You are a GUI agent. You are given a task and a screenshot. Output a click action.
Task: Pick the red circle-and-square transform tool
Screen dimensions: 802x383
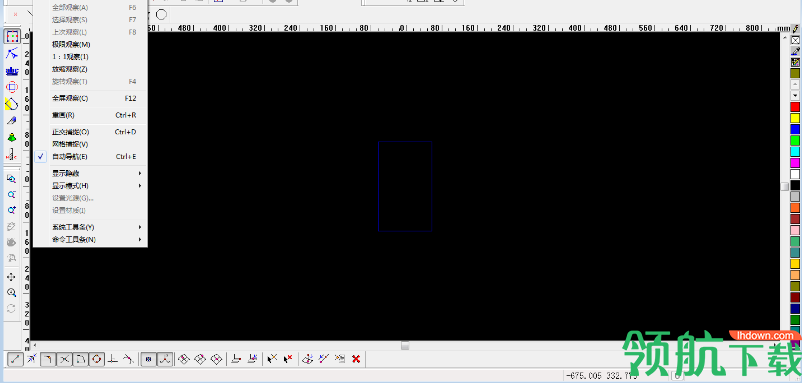coord(12,87)
